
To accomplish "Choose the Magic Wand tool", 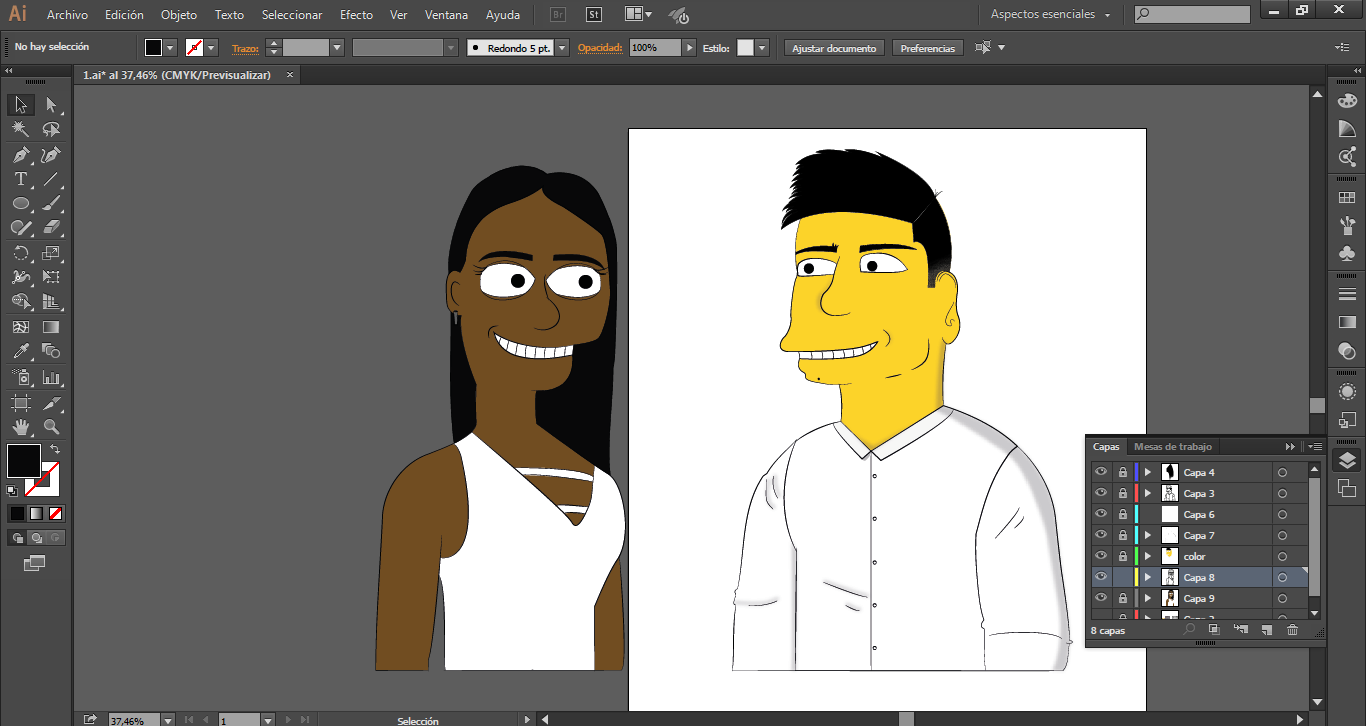I will click(20, 130).
